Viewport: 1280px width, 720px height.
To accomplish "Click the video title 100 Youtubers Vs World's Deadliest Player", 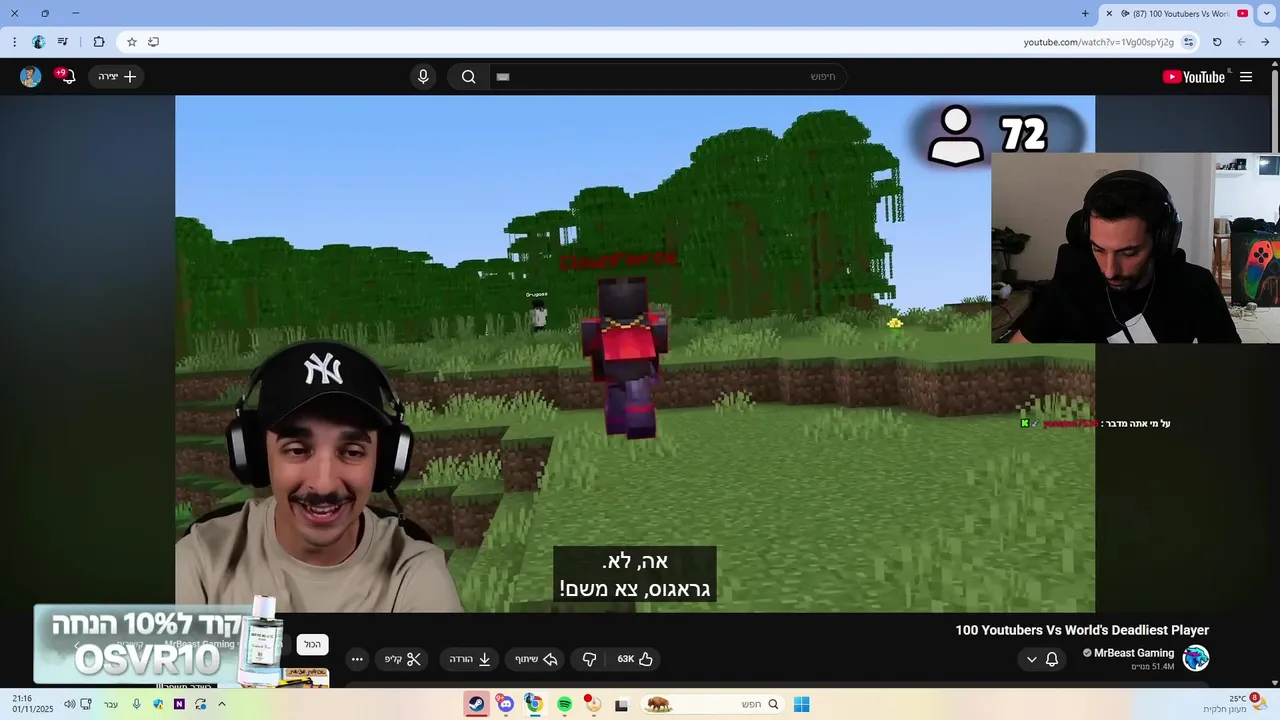I will click(x=1082, y=630).
